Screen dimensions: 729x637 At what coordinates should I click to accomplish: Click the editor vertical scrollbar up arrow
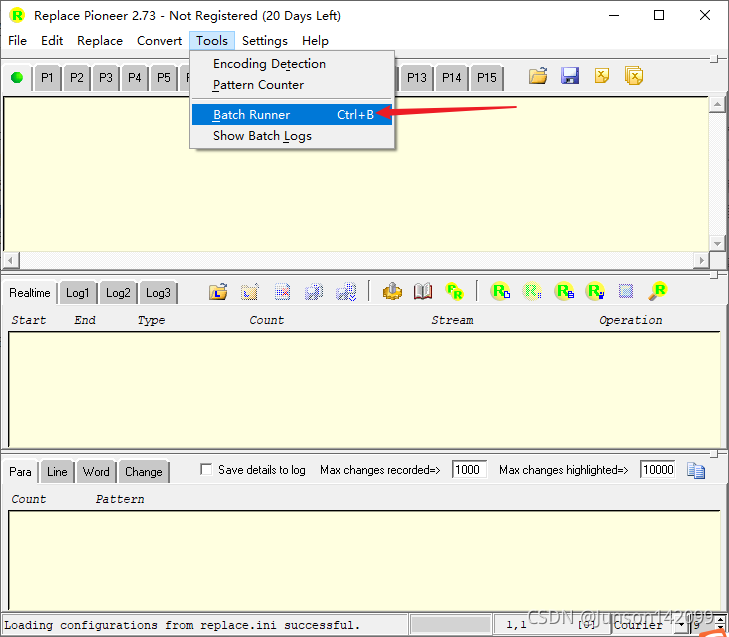[x=717, y=104]
